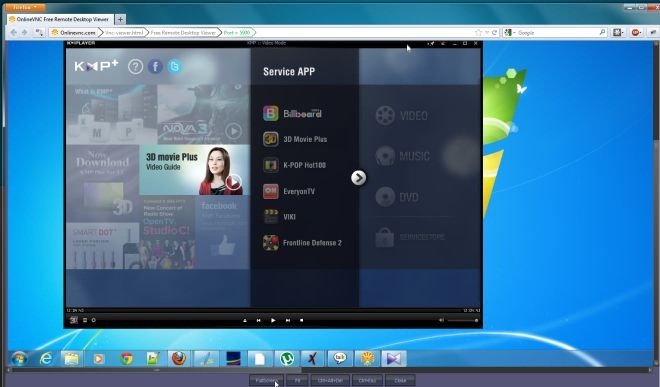Select MUSIC menu entry
The height and width of the screenshot is (387, 660).
click(x=403, y=156)
